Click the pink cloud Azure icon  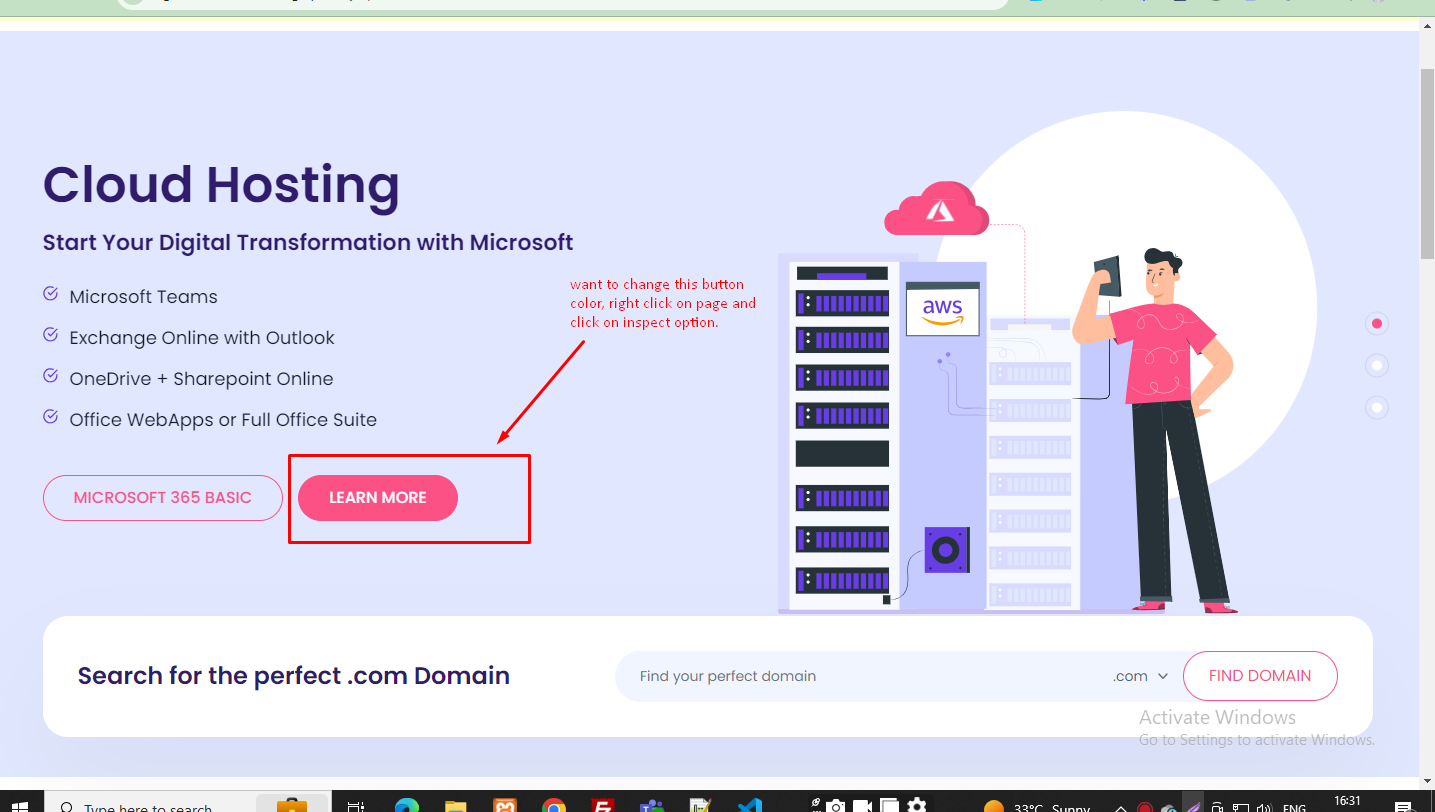pyautogui.click(x=936, y=210)
